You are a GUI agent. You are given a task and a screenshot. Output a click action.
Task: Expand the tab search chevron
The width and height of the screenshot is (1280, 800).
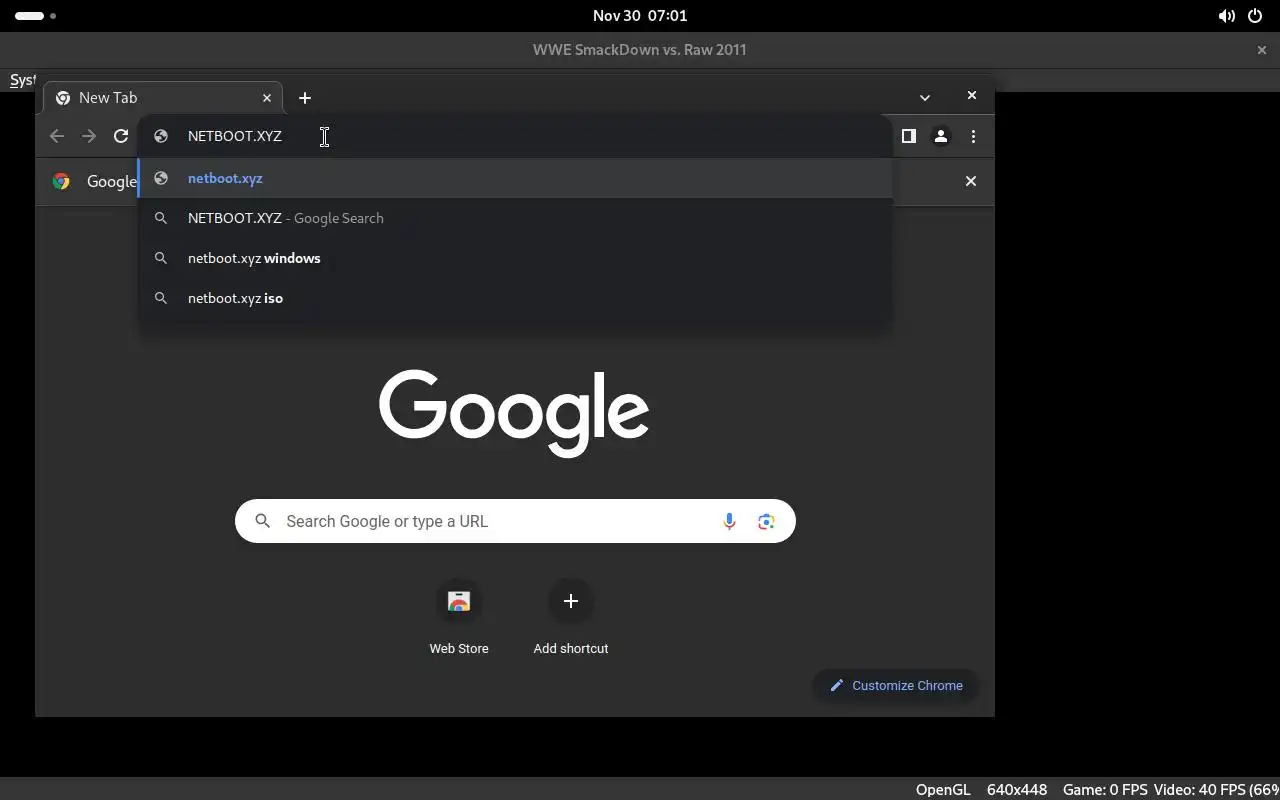925,98
